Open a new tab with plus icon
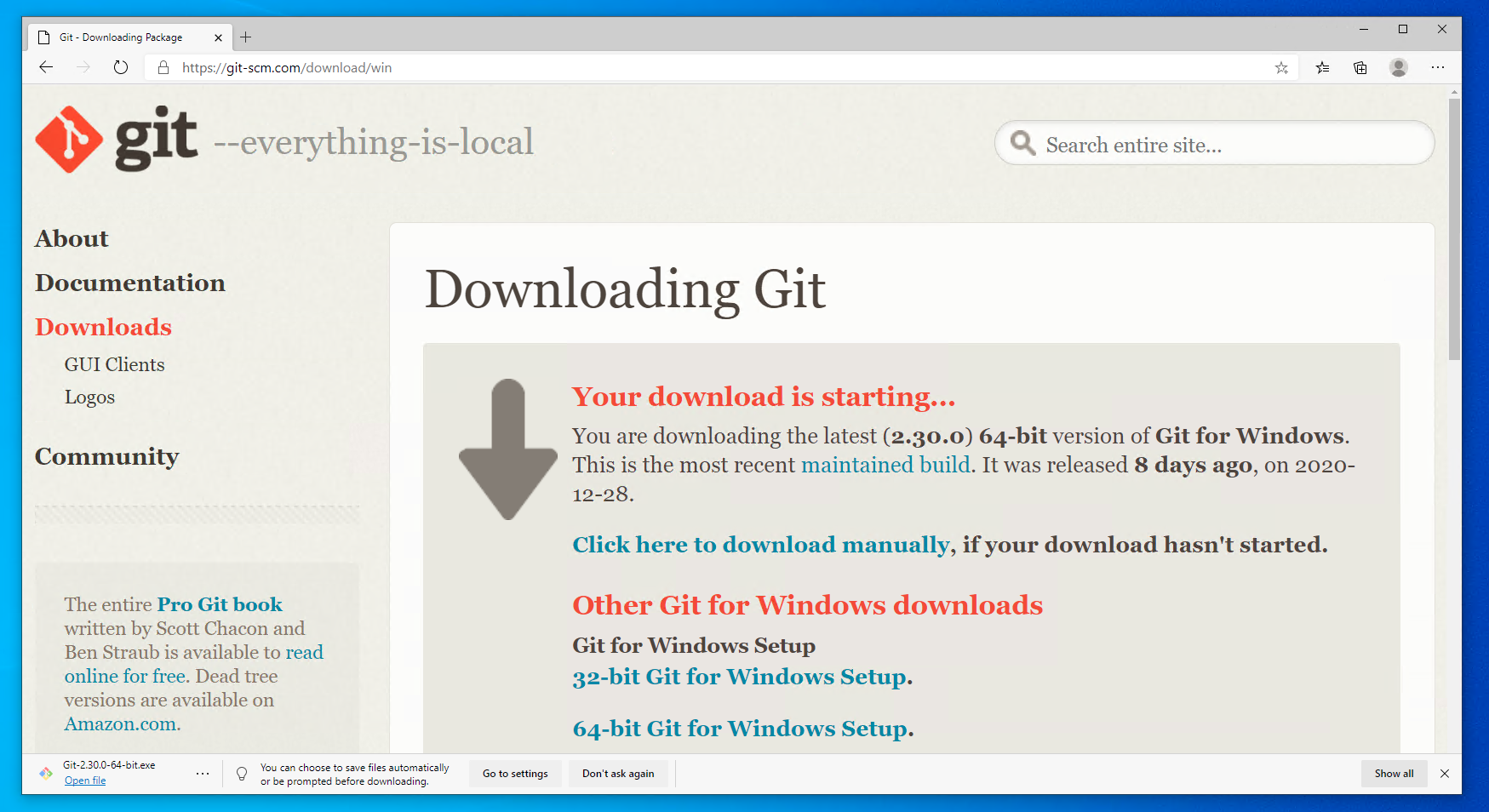Screen dimensions: 1489x812 tap(246, 37)
